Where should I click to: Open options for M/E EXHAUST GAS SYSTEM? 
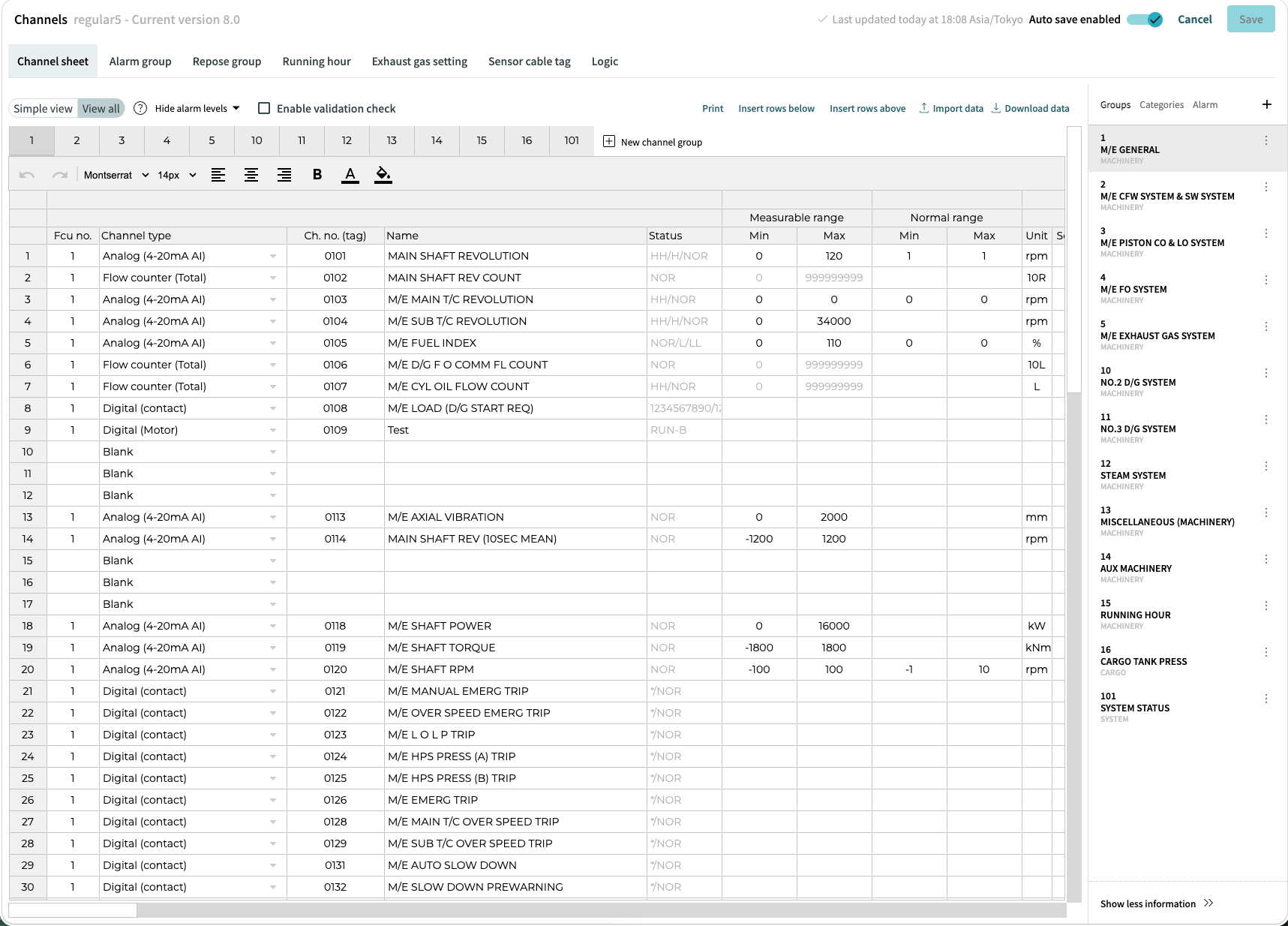click(1266, 326)
